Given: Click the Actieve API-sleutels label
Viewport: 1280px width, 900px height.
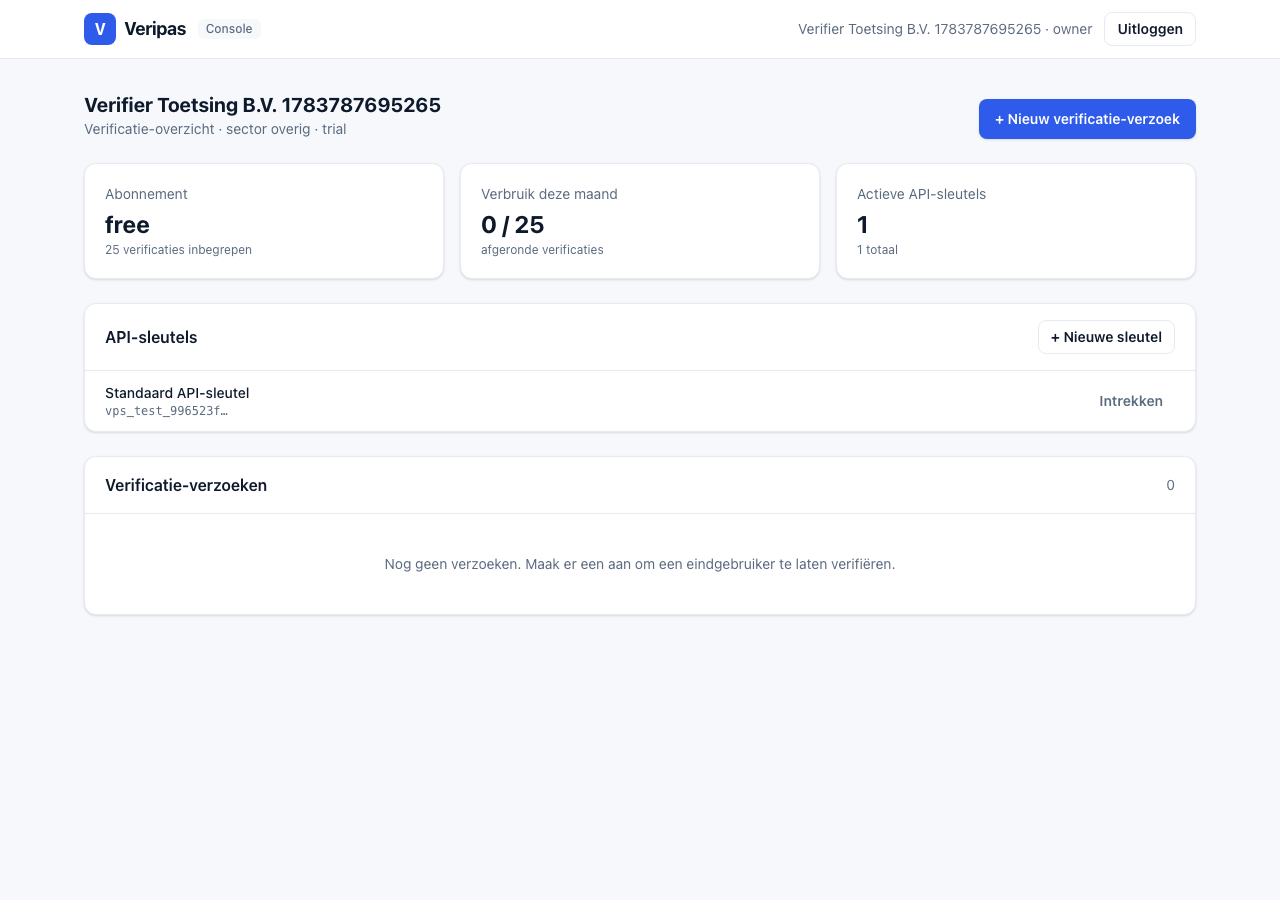Looking at the screenshot, I should (x=921, y=194).
